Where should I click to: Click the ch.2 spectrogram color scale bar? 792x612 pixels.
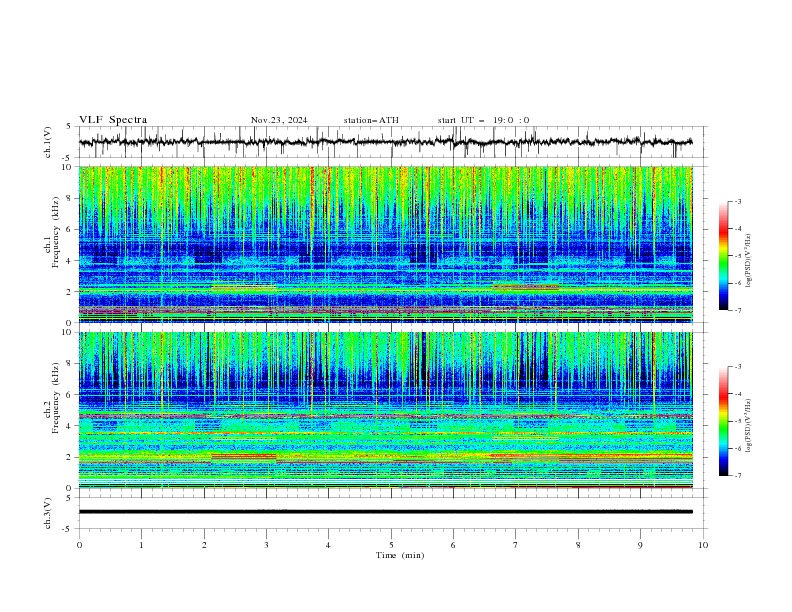tap(723, 421)
